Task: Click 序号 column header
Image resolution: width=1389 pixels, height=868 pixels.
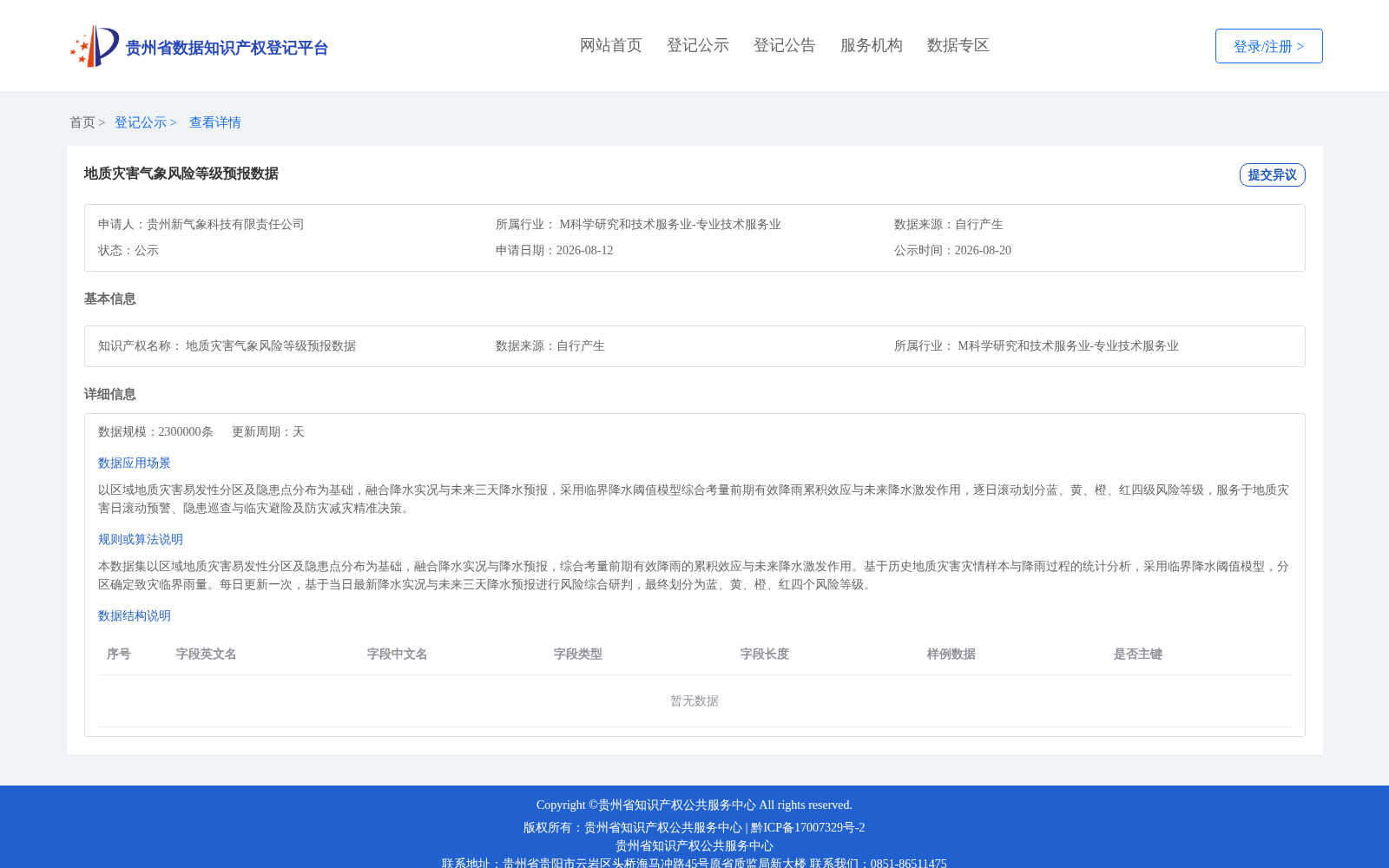Action: click(119, 654)
